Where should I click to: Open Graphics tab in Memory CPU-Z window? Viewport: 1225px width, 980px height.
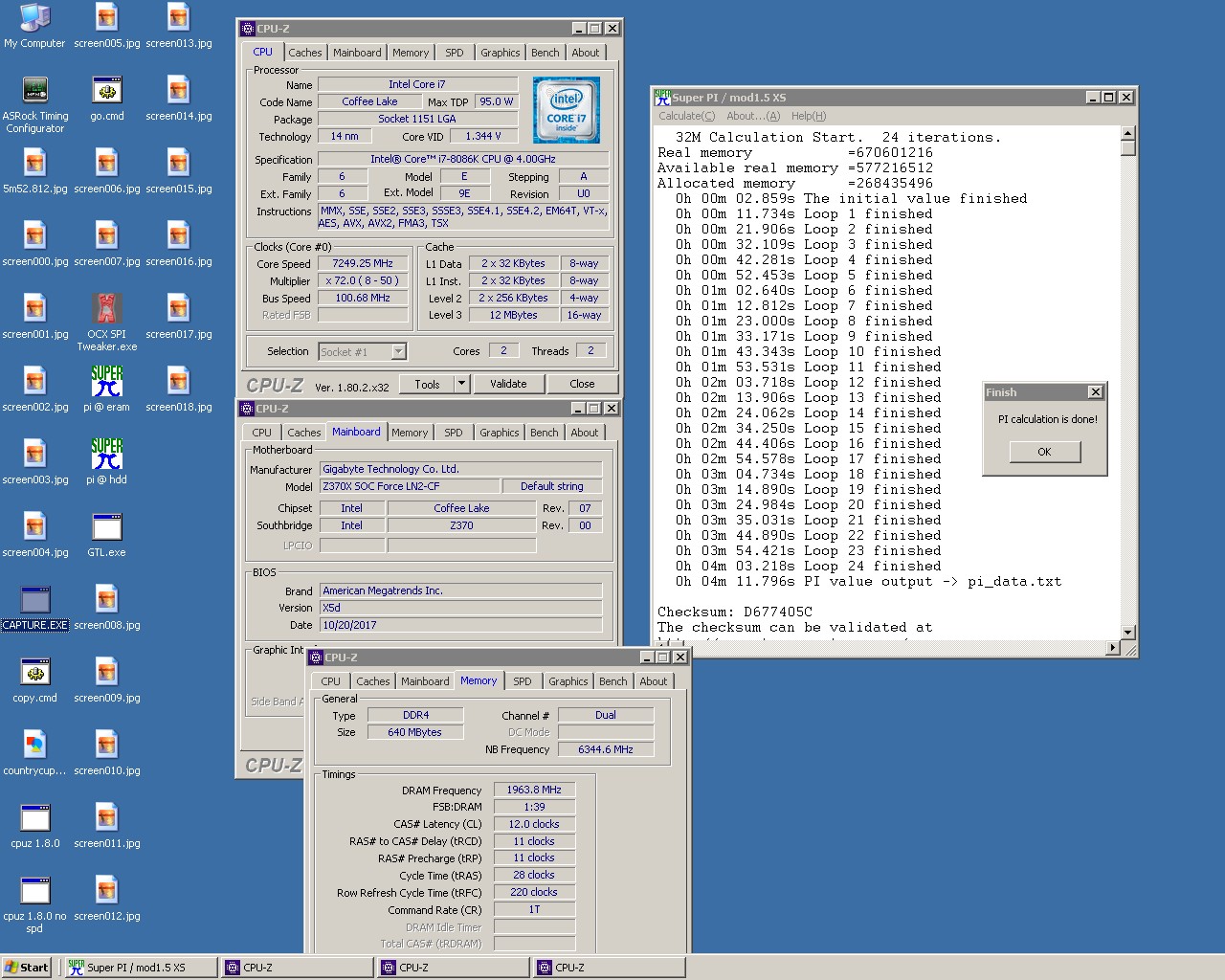click(568, 681)
